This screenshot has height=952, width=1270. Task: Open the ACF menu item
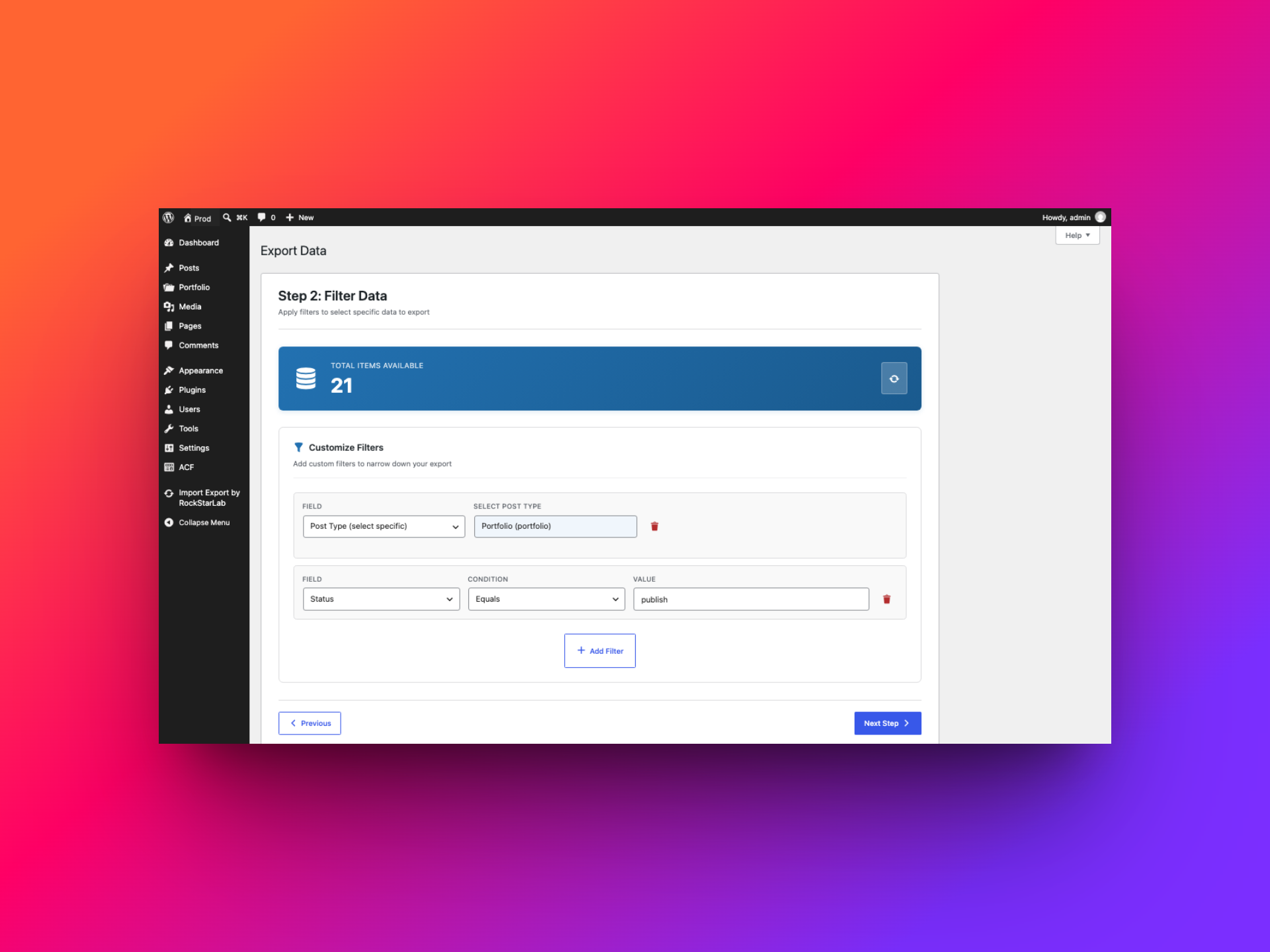(204, 467)
